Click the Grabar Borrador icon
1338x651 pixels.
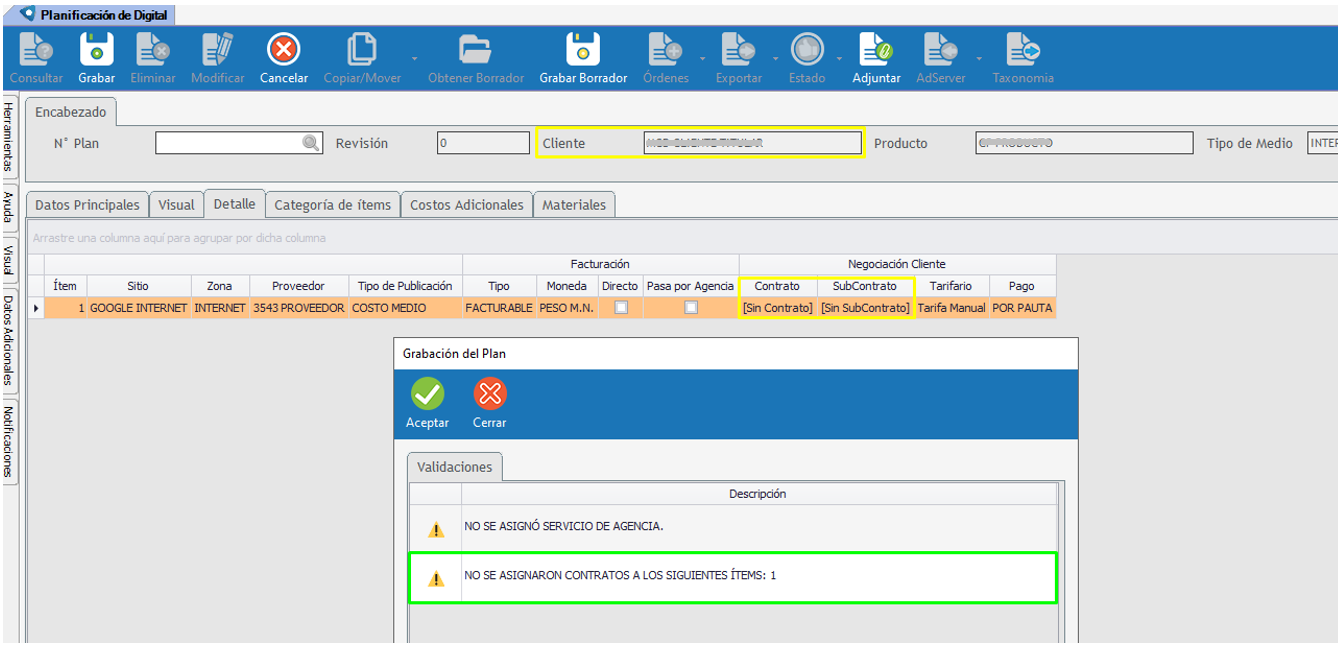[583, 49]
